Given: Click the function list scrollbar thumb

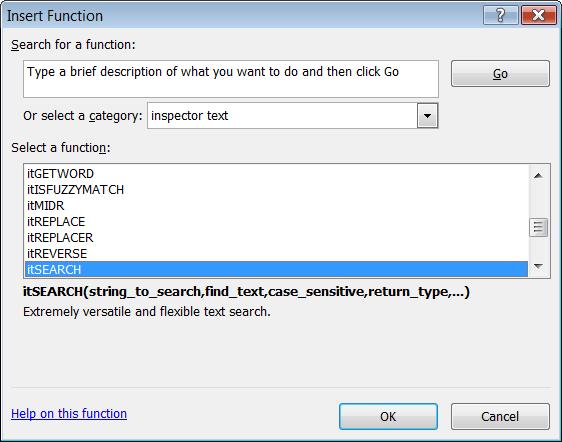Looking at the screenshot, I should coord(538,227).
